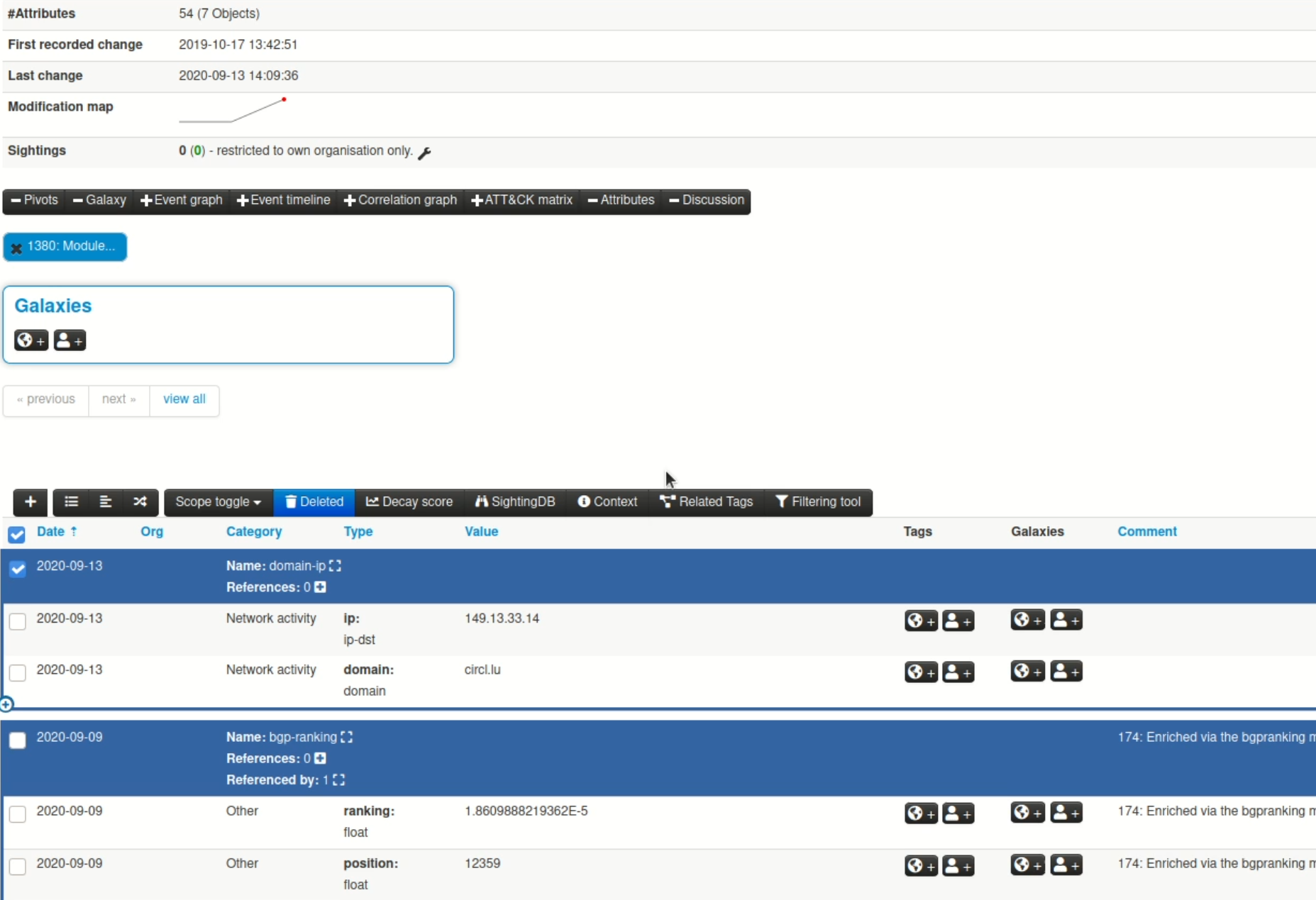Viewport: 1316px width, 900px height.
Task: Open the Scope toggle dropdown
Action: point(218,502)
